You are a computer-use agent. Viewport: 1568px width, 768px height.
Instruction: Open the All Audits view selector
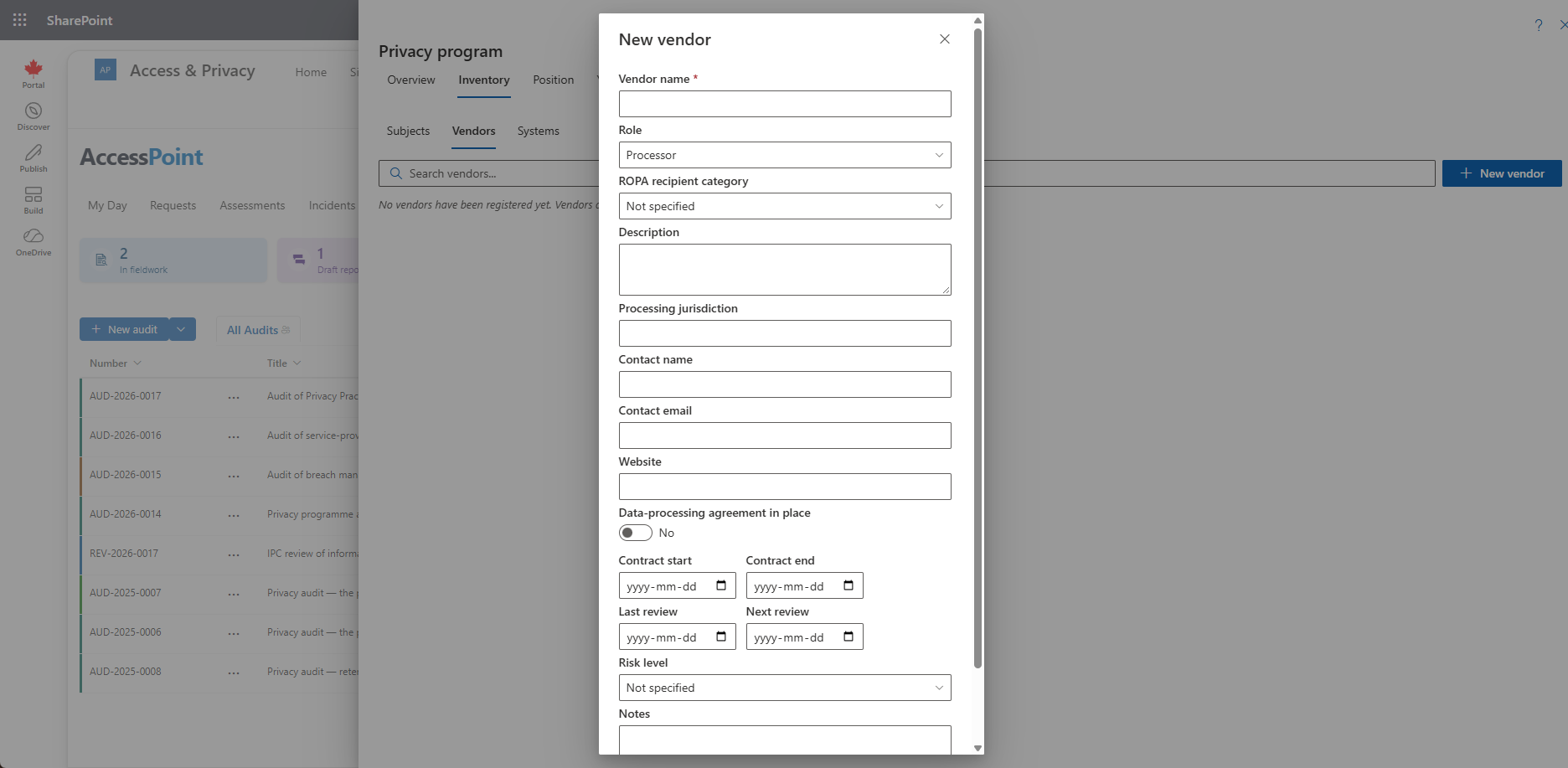258,330
